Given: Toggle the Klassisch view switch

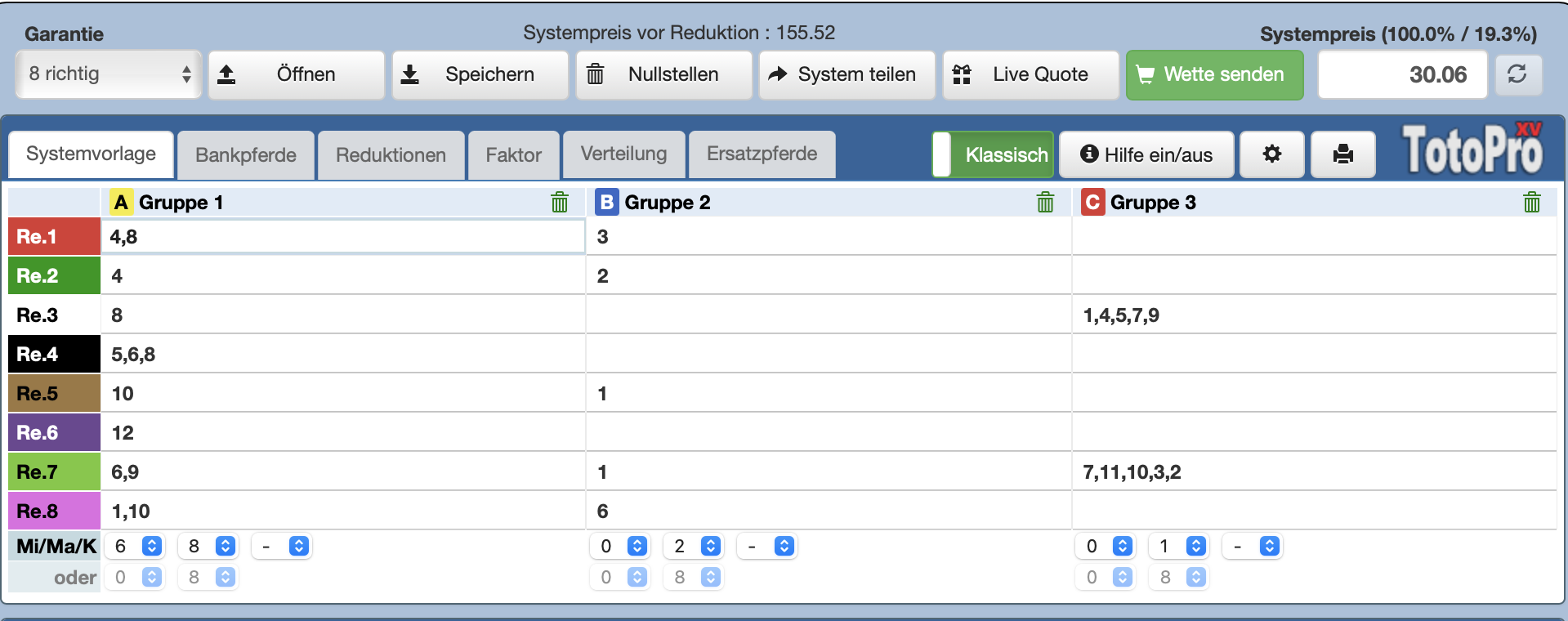Looking at the screenshot, I should (x=992, y=154).
